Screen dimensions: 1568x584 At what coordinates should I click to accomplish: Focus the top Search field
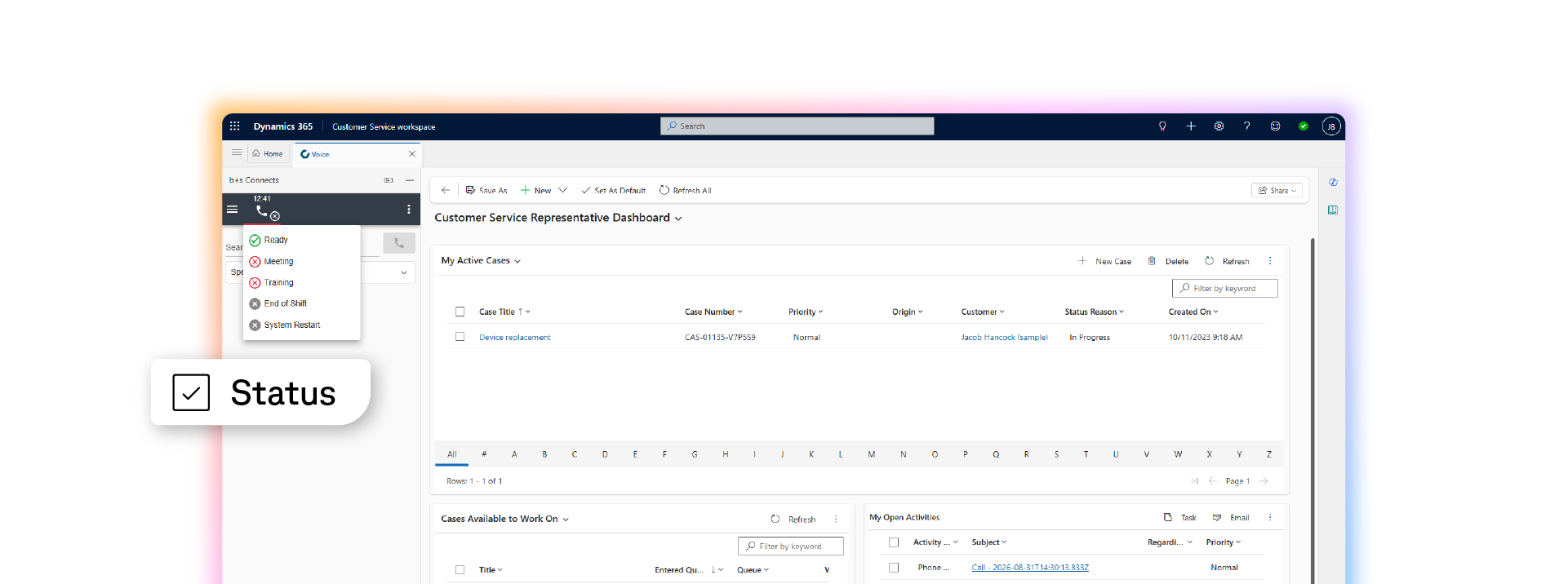click(797, 126)
